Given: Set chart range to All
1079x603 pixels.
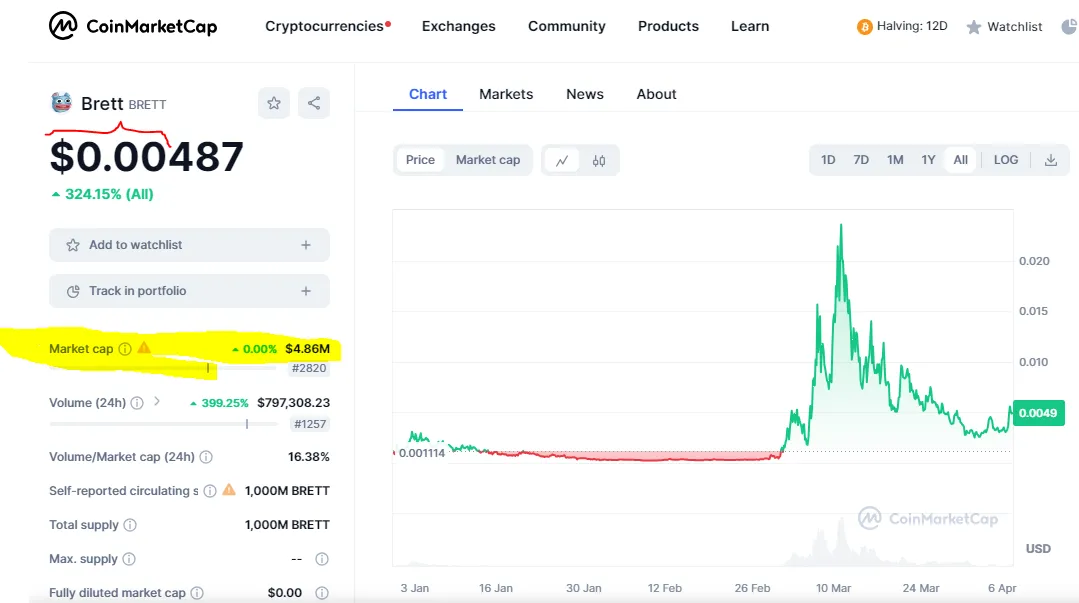Looking at the screenshot, I should [x=961, y=160].
